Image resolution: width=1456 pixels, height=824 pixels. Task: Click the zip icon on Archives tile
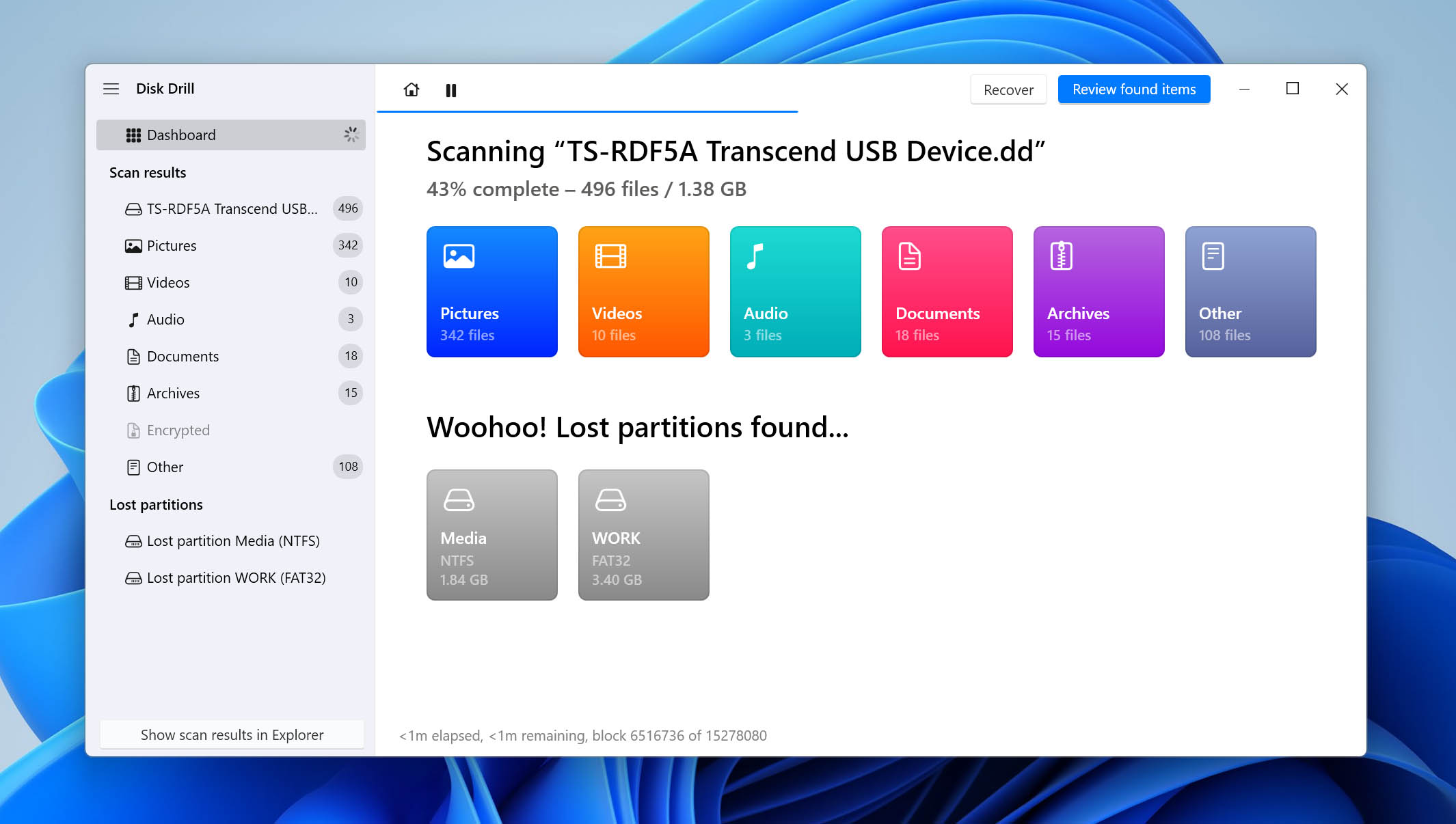coord(1061,256)
